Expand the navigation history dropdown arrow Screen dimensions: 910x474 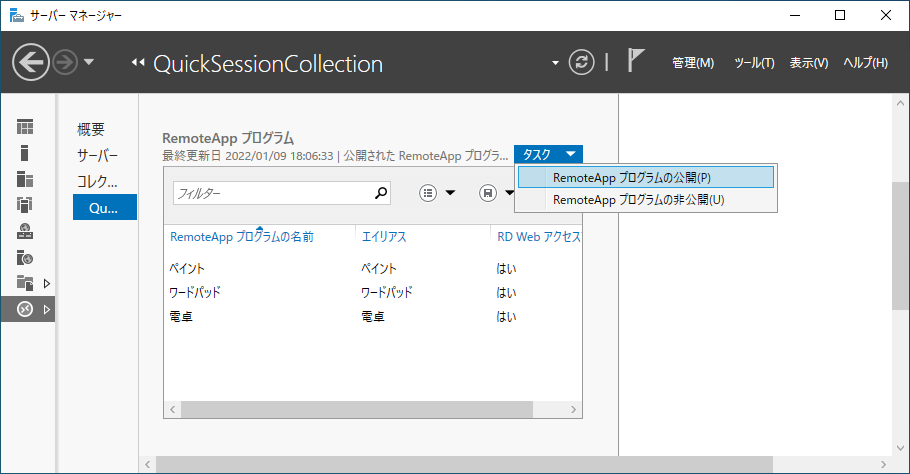(89, 62)
